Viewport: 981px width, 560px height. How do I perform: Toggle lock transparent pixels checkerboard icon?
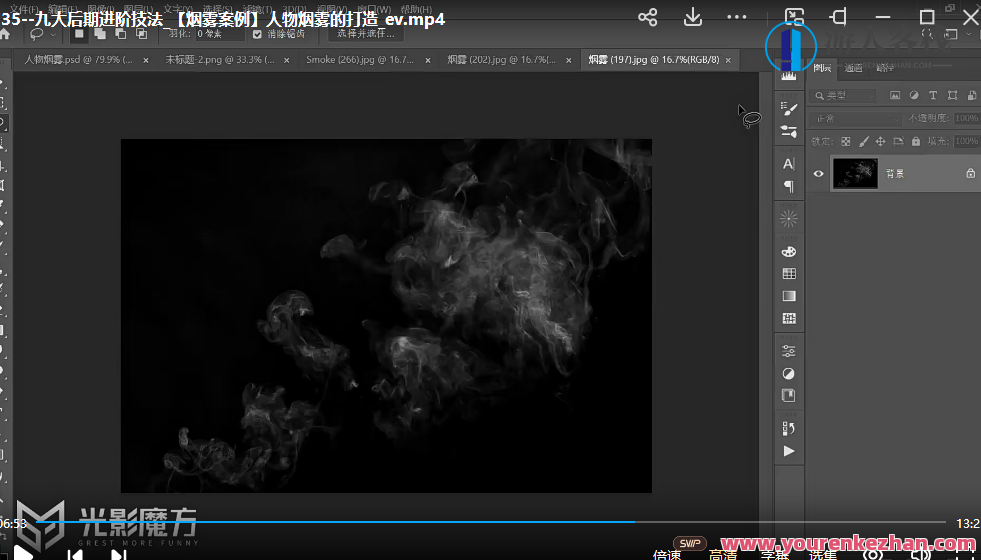846,141
